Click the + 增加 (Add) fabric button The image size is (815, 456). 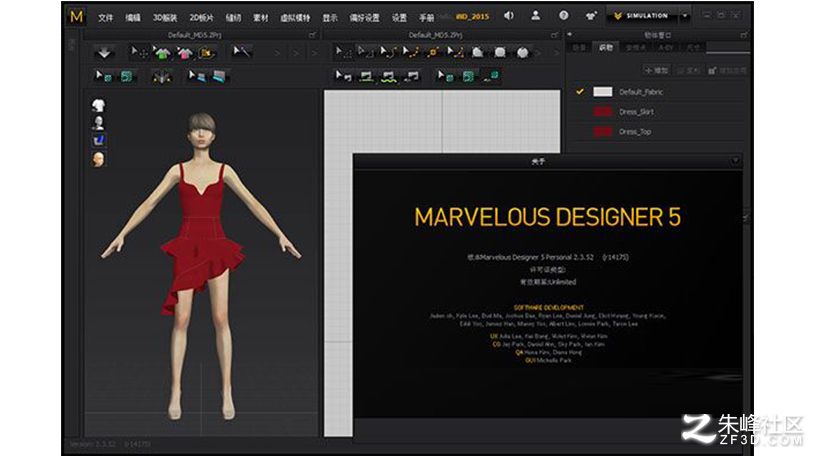[656, 70]
